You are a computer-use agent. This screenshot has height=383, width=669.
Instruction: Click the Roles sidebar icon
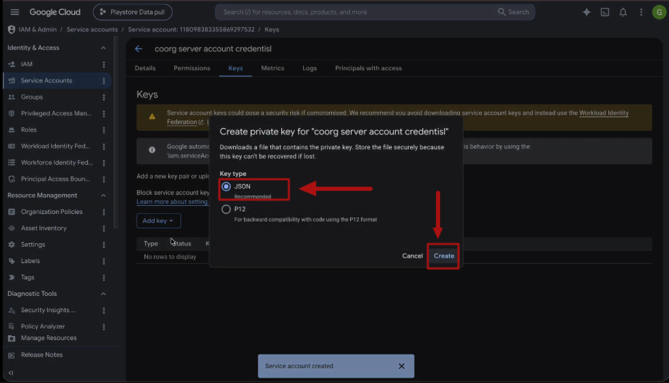point(12,130)
